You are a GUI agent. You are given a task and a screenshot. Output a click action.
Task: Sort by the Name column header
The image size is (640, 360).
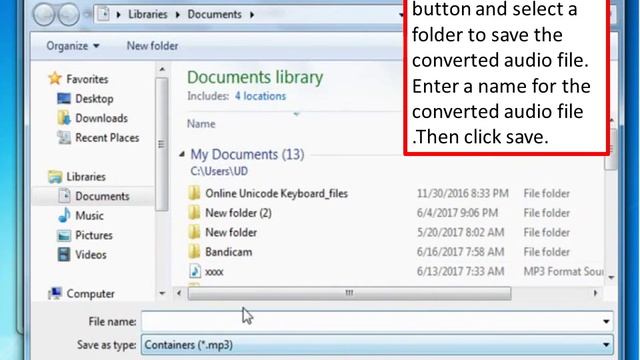201,124
